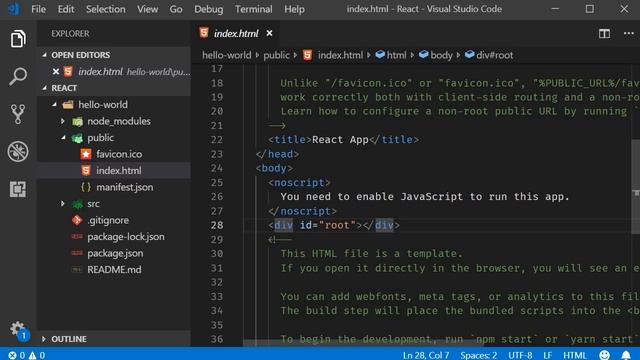Open the Terminal menu
Image resolution: width=640 pixels, height=360 pixels.
(253, 9)
